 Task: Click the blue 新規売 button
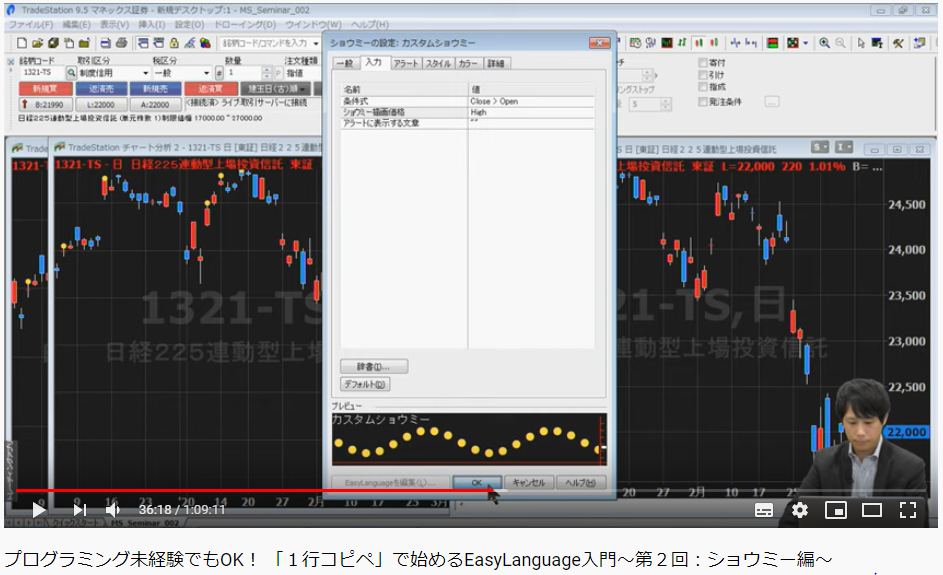point(155,88)
